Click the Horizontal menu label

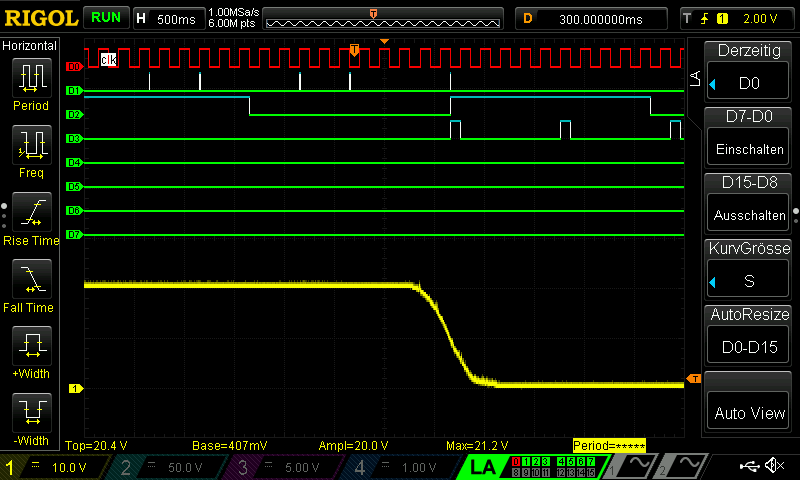point(30,46)
